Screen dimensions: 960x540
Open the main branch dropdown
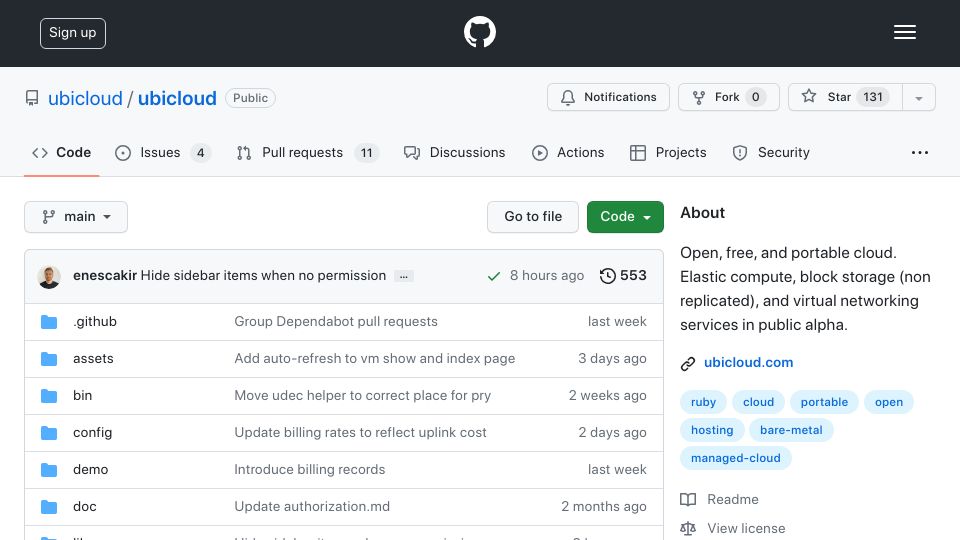[x=76, y=217]
